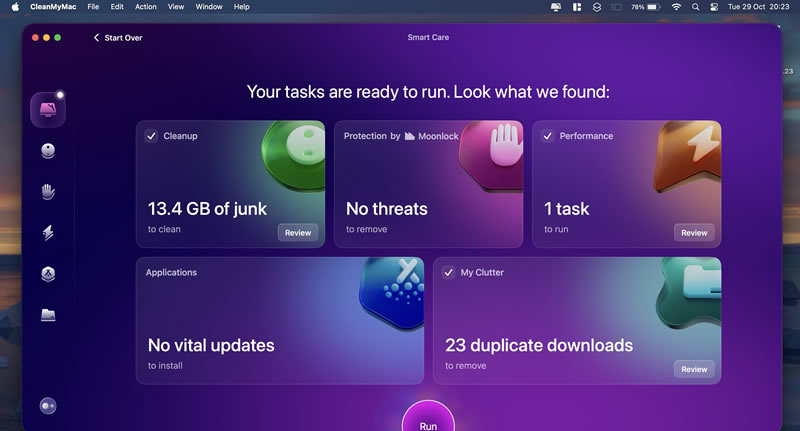
Task: Click the blue Applications graphic
Action: (392, 293)
